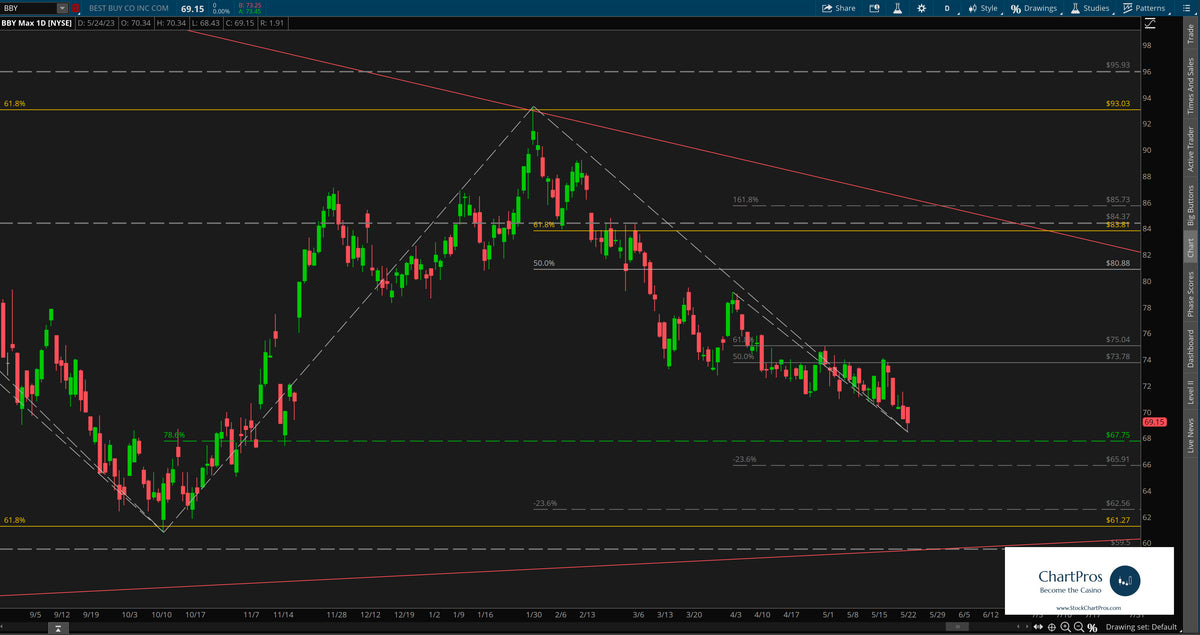Click the zoom-out magnifier at bottom right
Image resolution: width=1200 pixels, height=635 pixels.
(x=1079, y=628)
